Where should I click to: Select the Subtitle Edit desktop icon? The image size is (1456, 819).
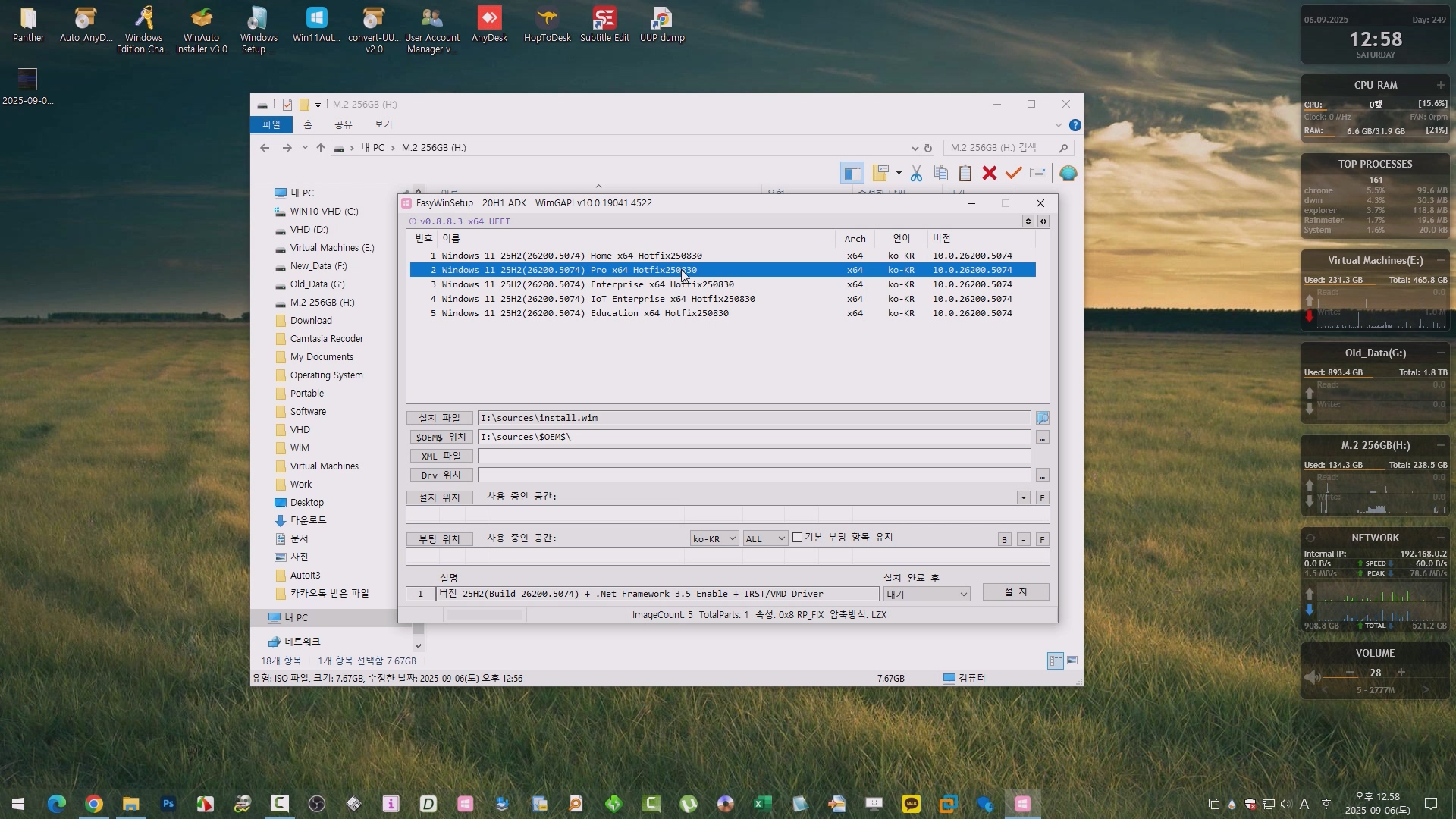click(604, 25)
